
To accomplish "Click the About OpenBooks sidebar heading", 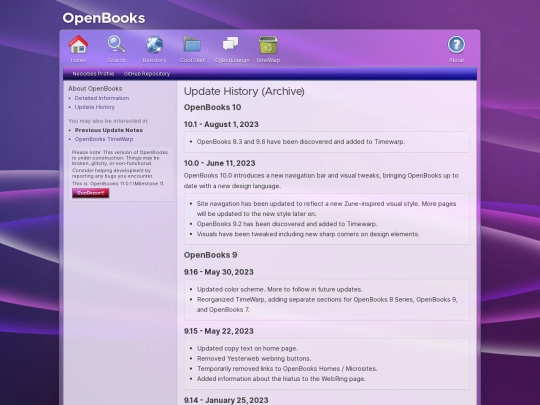I will (x=95, y=89).
